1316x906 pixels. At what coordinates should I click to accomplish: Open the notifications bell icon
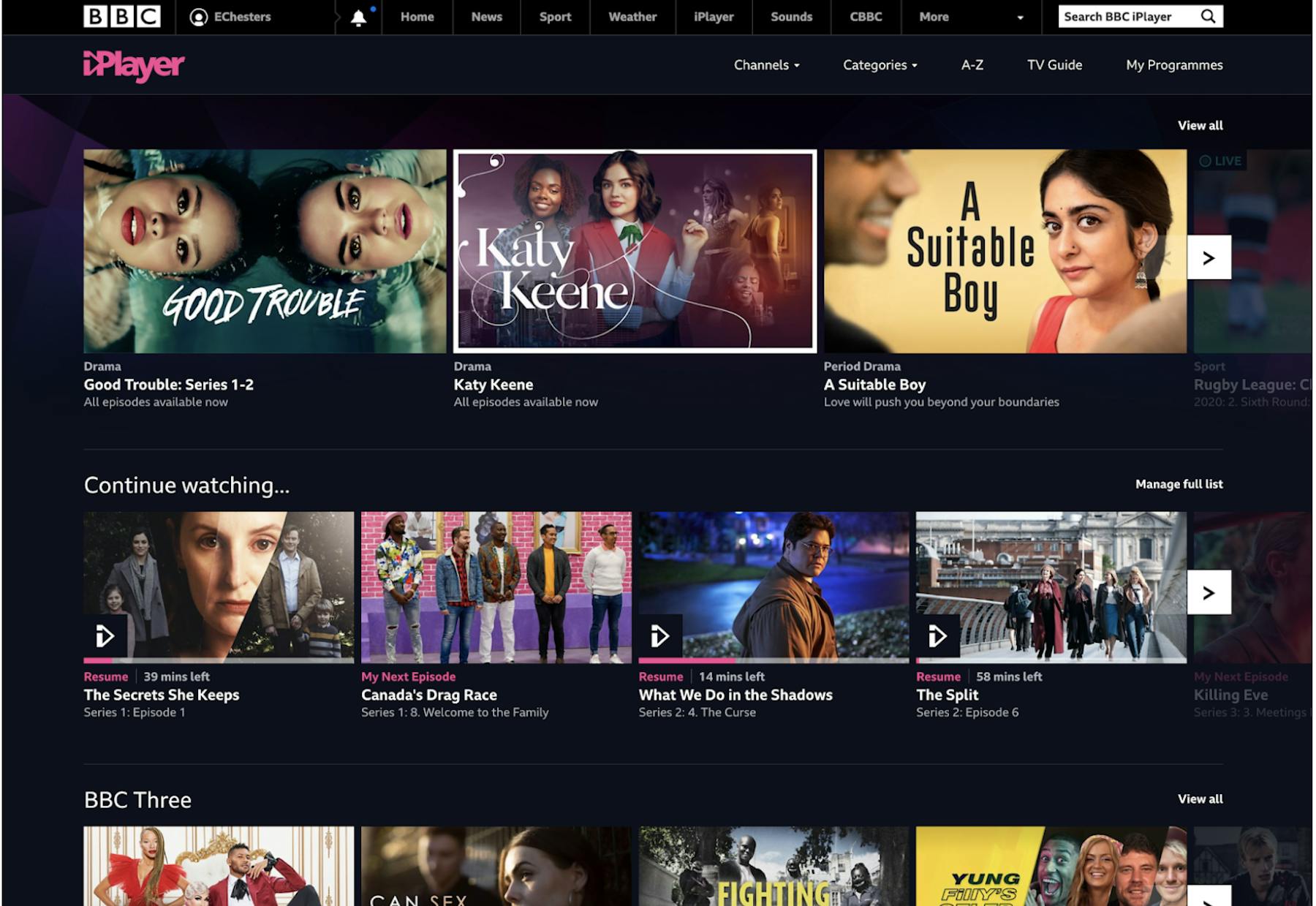(x=358, y=18)
